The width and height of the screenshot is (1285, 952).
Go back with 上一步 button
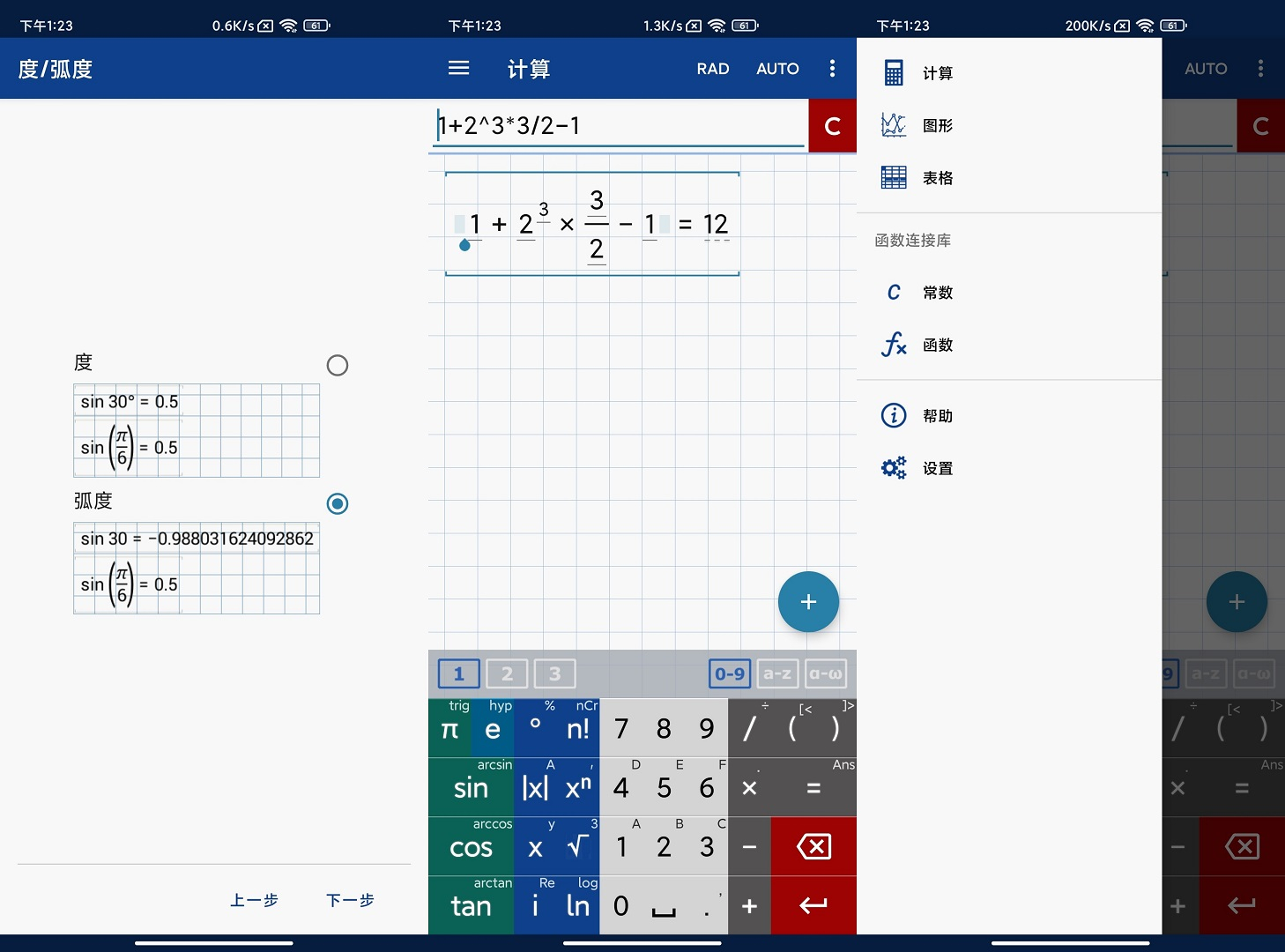[254, 900]
